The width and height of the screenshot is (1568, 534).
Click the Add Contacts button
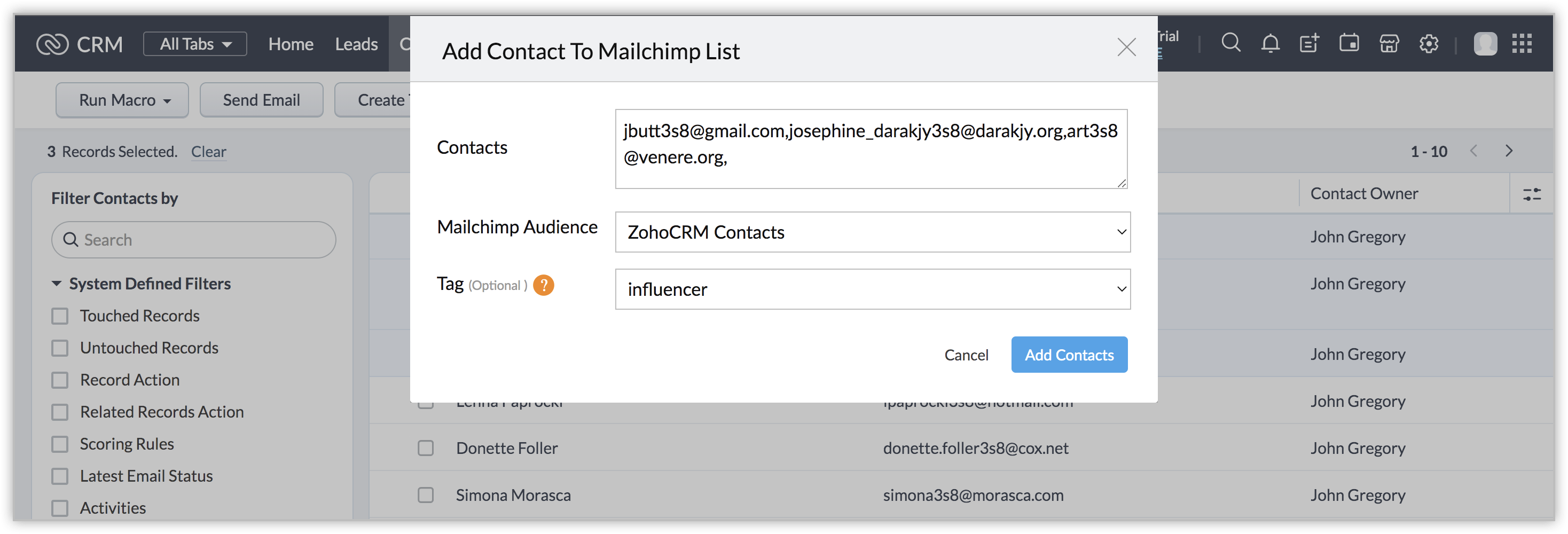click(1069, 355)
